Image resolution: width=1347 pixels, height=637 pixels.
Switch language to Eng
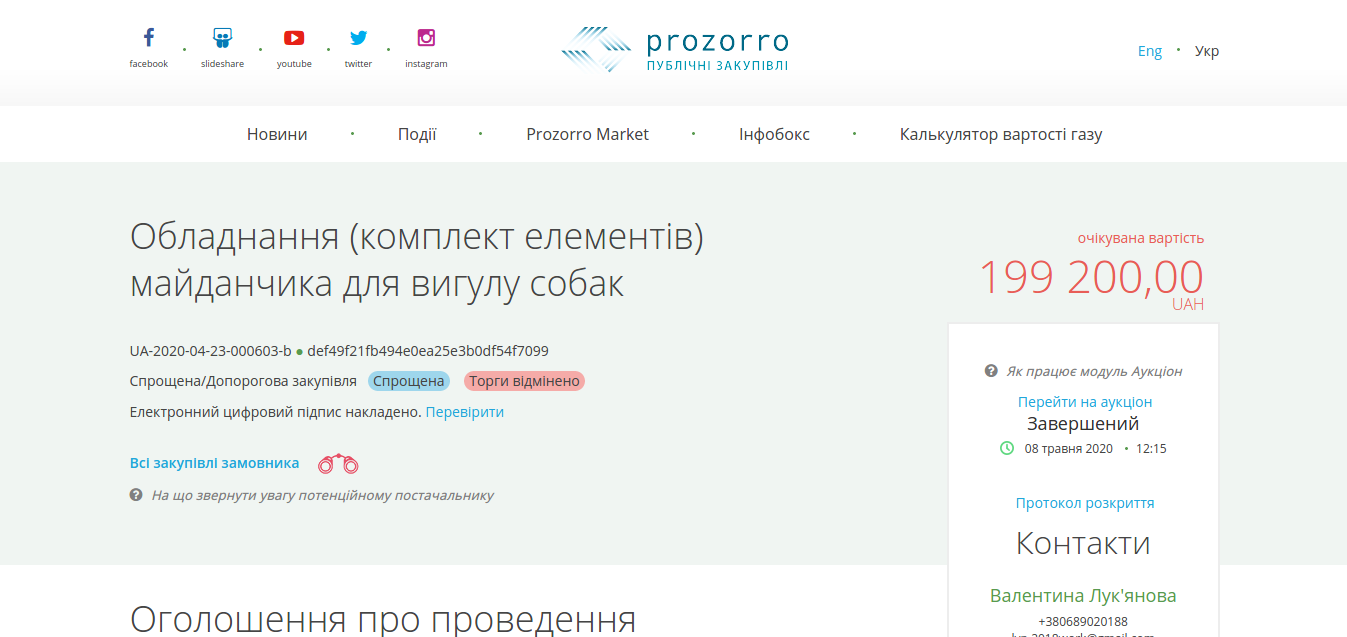(x=1150, y=51)
